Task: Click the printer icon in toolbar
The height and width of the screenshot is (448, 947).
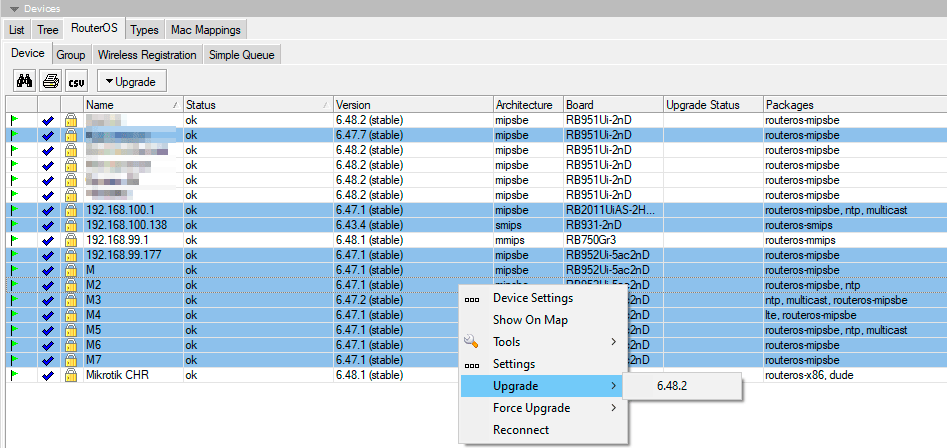Action: [x=50, y=81]
